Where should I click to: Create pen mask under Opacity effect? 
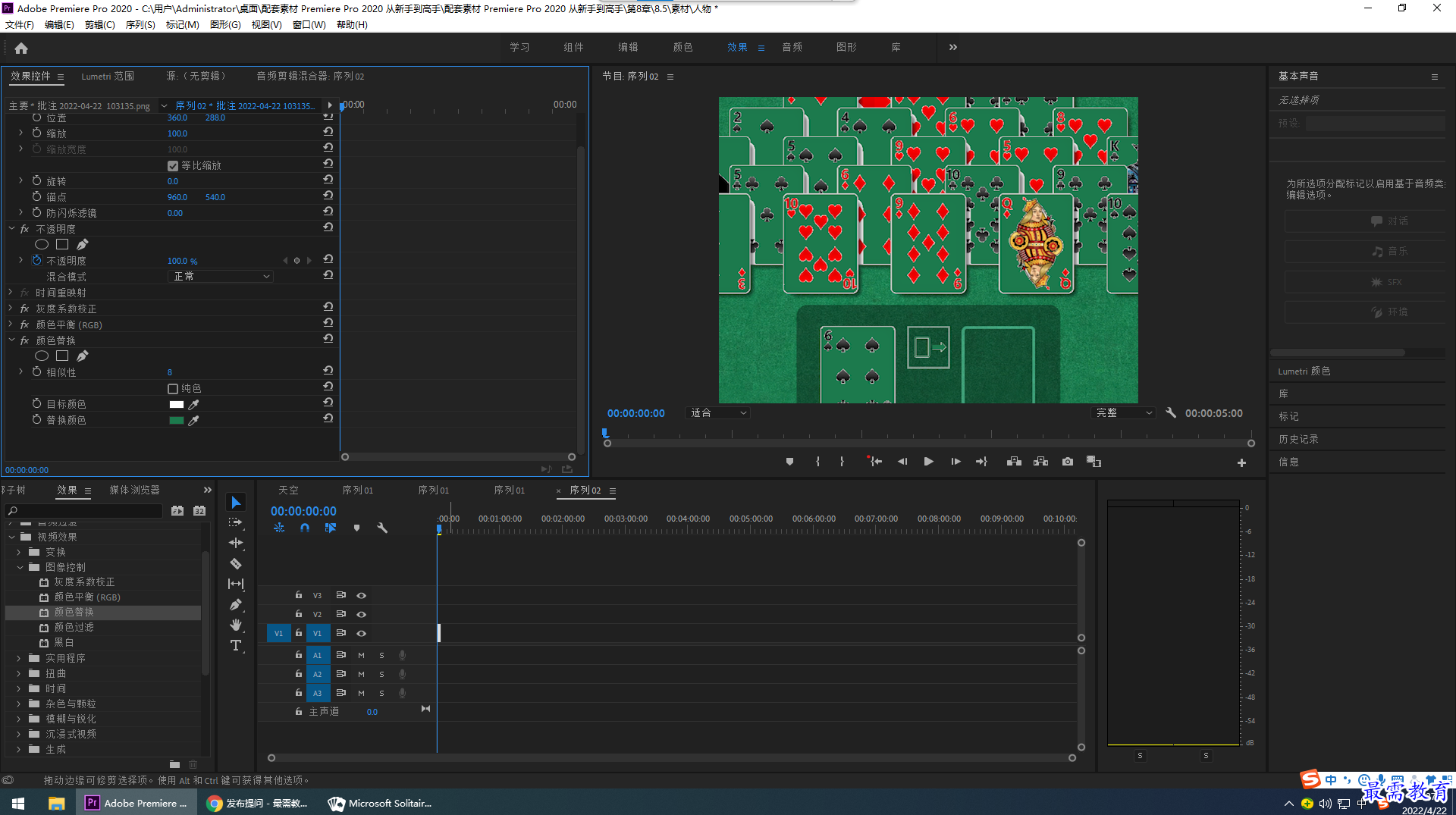point(83,244)
